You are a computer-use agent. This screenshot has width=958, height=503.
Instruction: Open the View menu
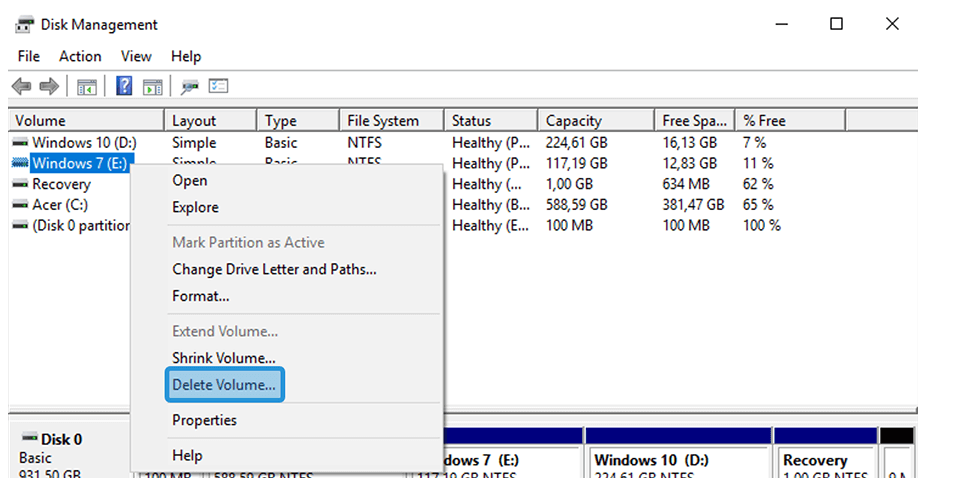click(x=136, y=56)
